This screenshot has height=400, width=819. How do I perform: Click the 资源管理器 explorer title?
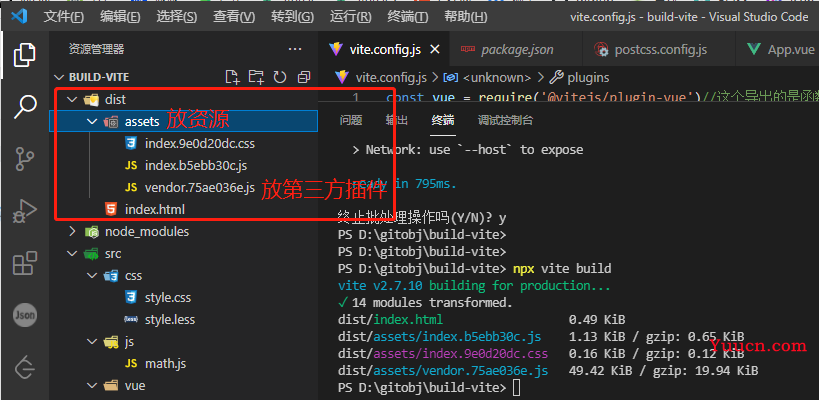(x=96, y=50)
